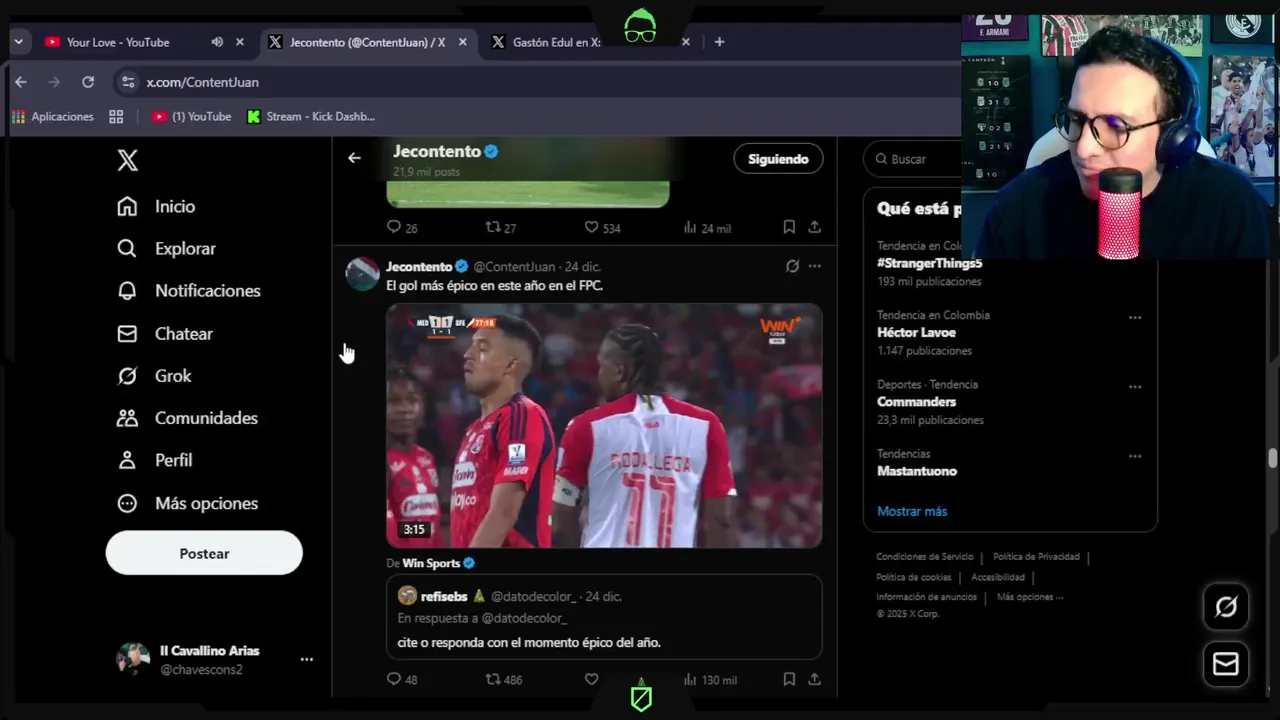1280x720 pixels.
Task: Reload the current page
Action: pos(88,82)
